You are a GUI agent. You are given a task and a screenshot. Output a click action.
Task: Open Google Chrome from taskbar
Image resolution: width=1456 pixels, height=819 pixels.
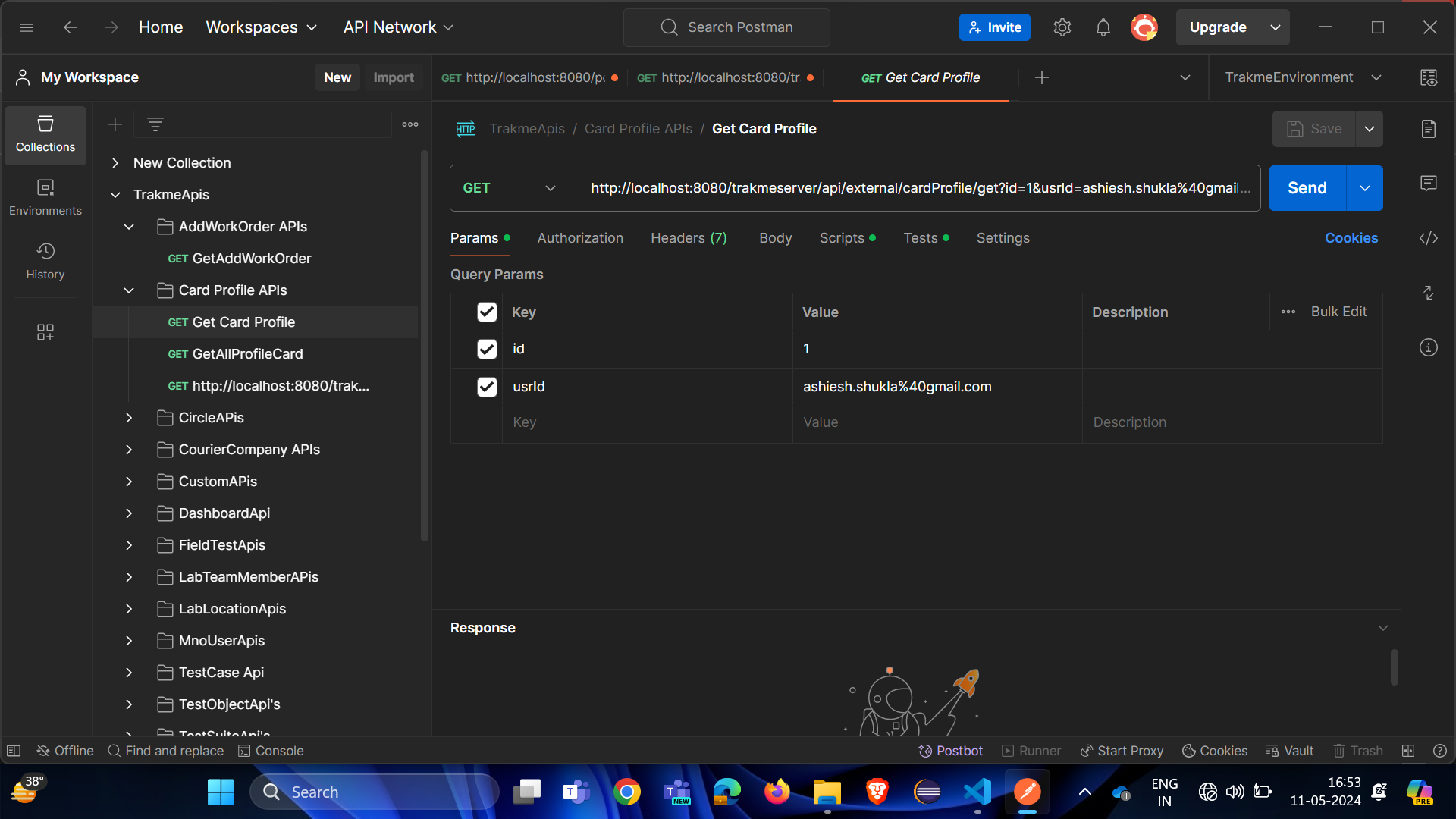click(x=627, y=792)
